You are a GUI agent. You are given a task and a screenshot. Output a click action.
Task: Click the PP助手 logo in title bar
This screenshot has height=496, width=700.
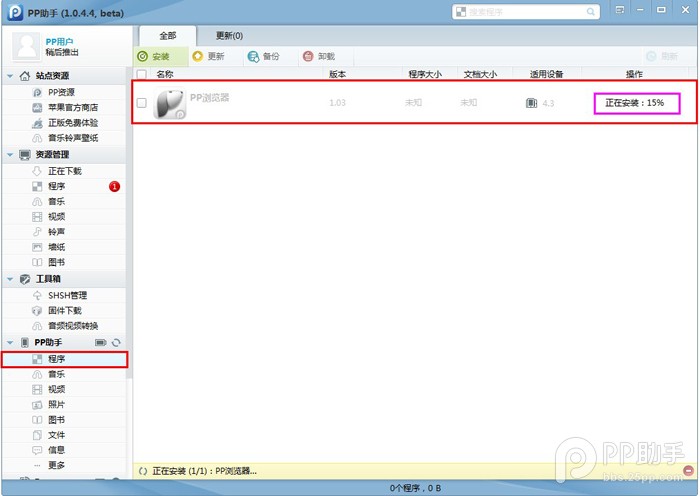click(15, 12)
